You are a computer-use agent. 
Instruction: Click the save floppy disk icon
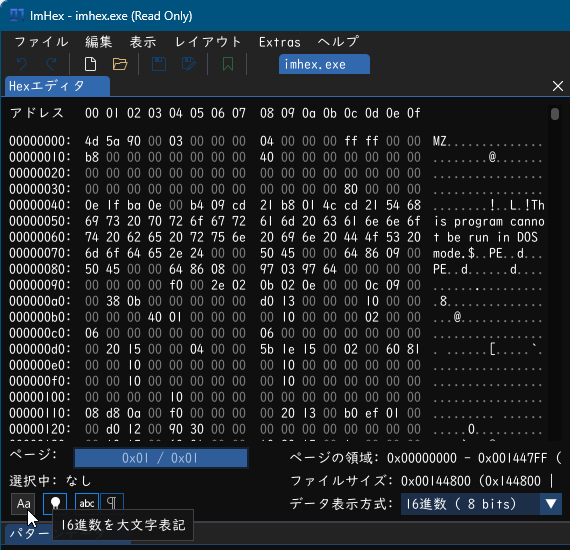[x=159, y=64]
